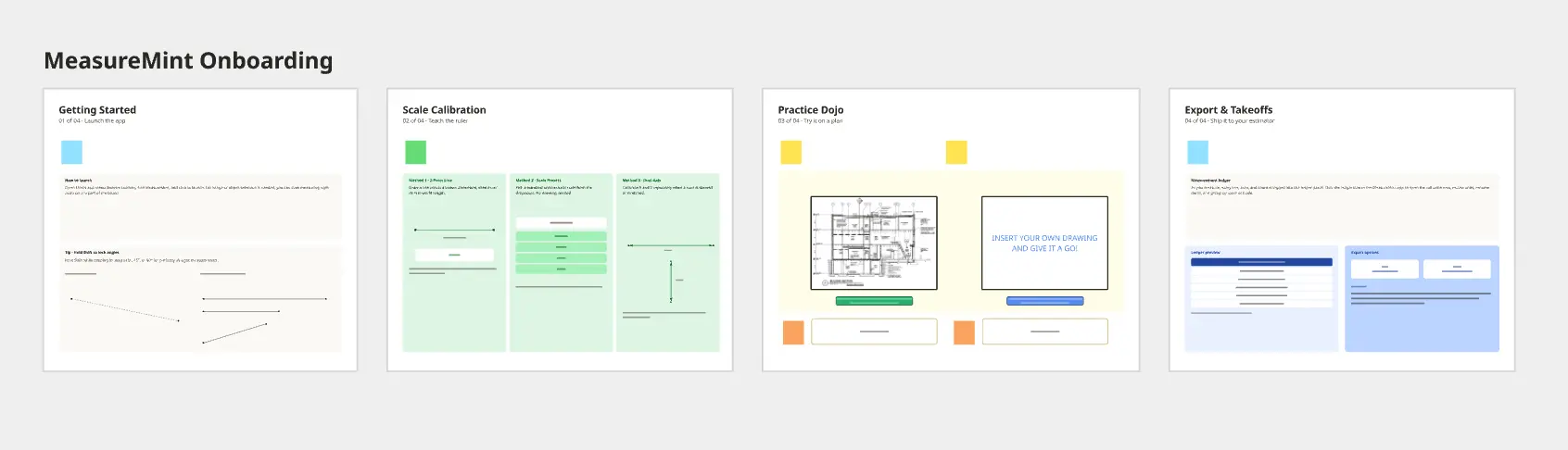
Task: Click the 'INSERT YOUR OWN DRAWING AND GIVE IT A GO!' box
Action: [x=1044, y=243]
